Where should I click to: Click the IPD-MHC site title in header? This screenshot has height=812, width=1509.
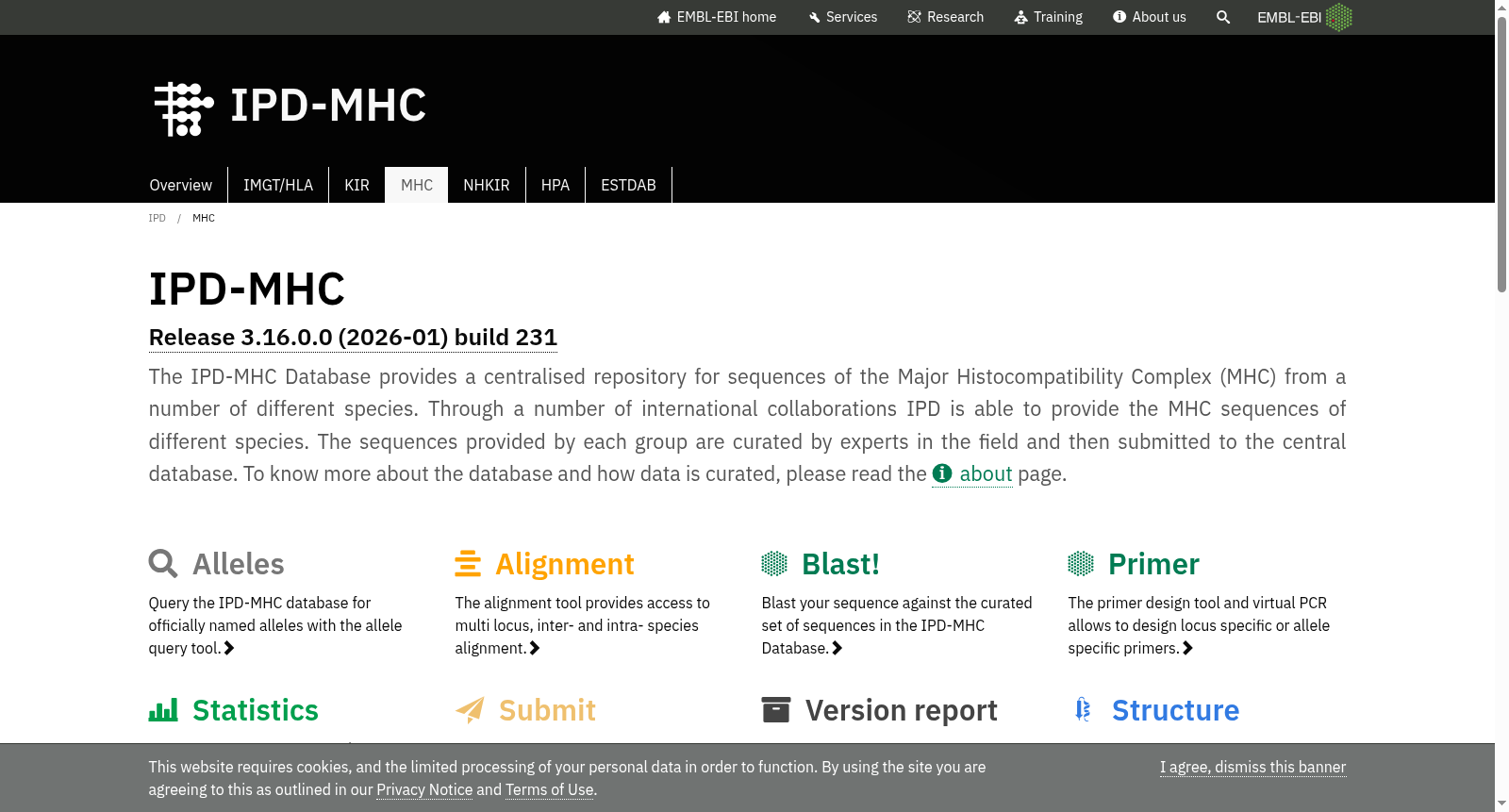pos(328,106)
